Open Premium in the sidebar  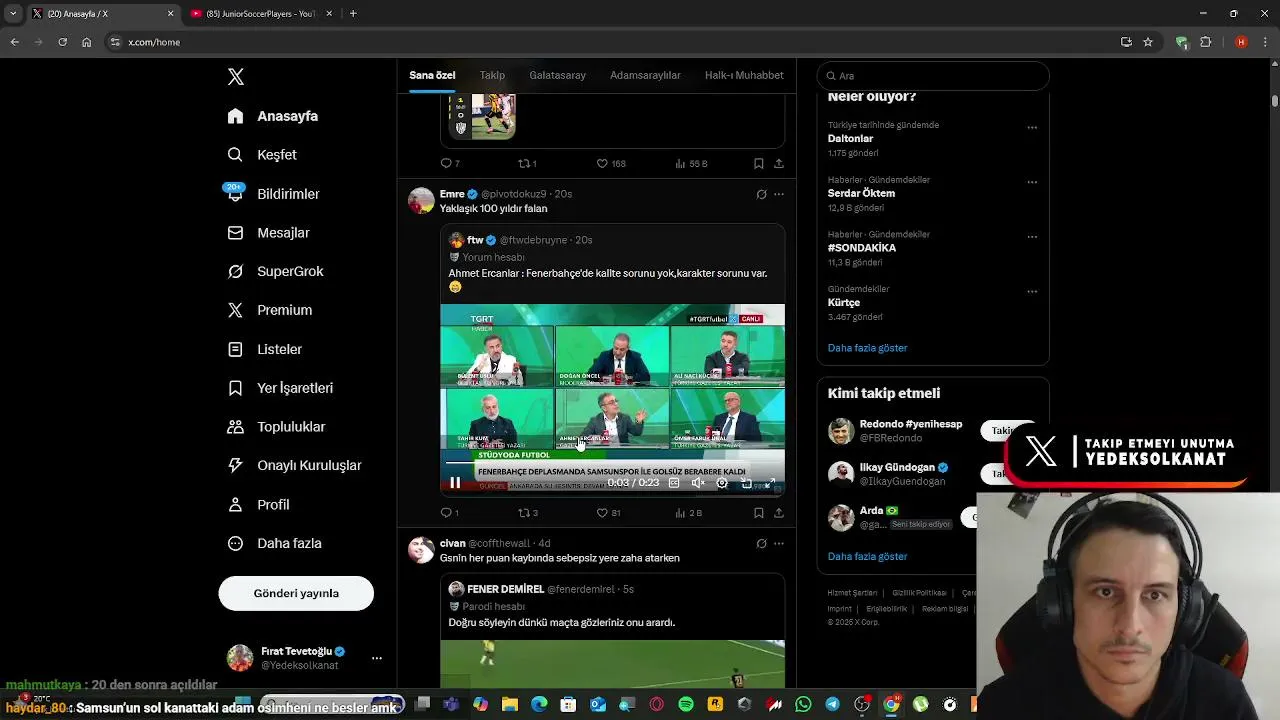(269, 311)
